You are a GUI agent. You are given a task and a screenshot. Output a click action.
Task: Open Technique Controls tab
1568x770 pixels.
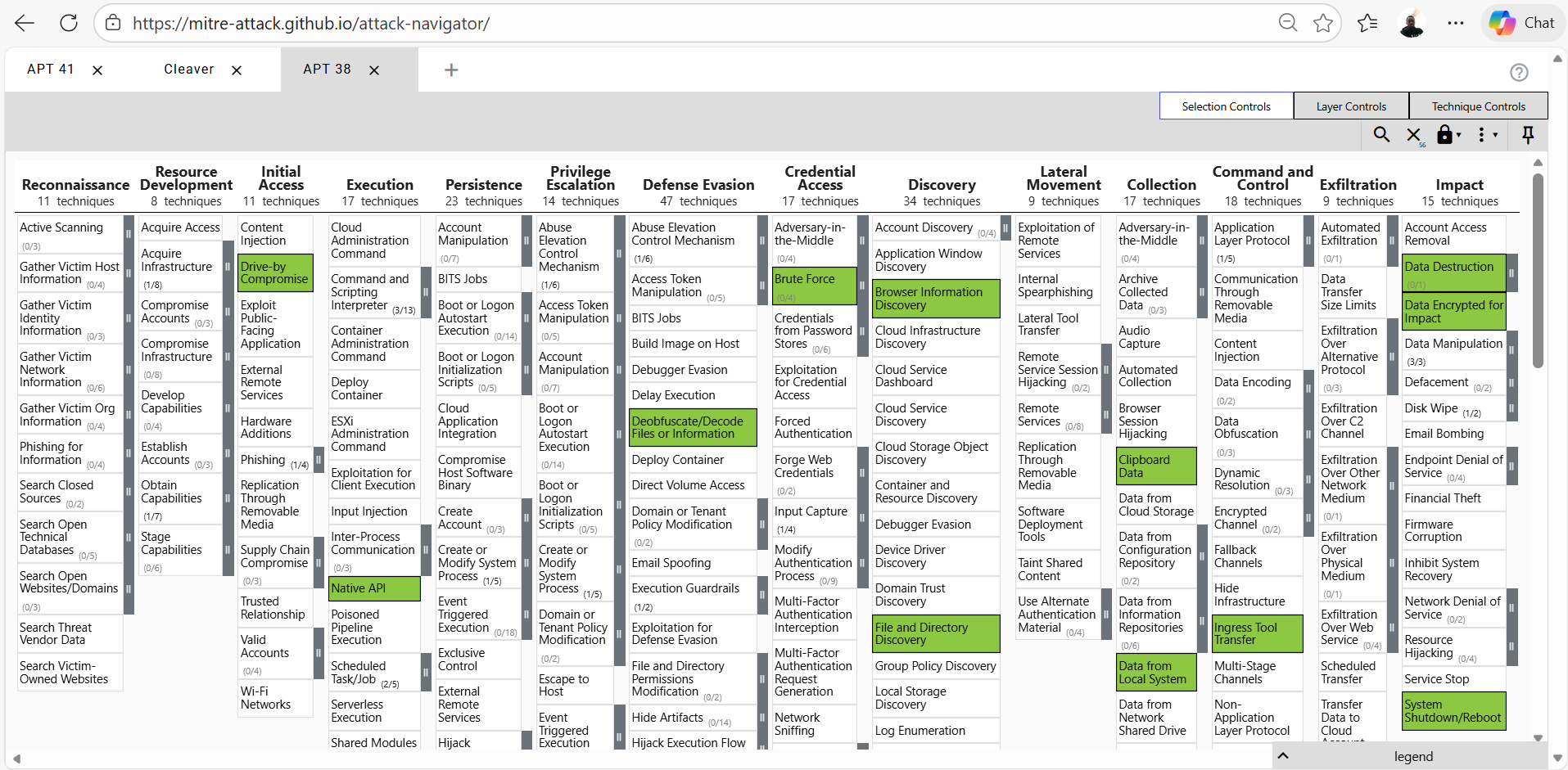pos(1478,106)
